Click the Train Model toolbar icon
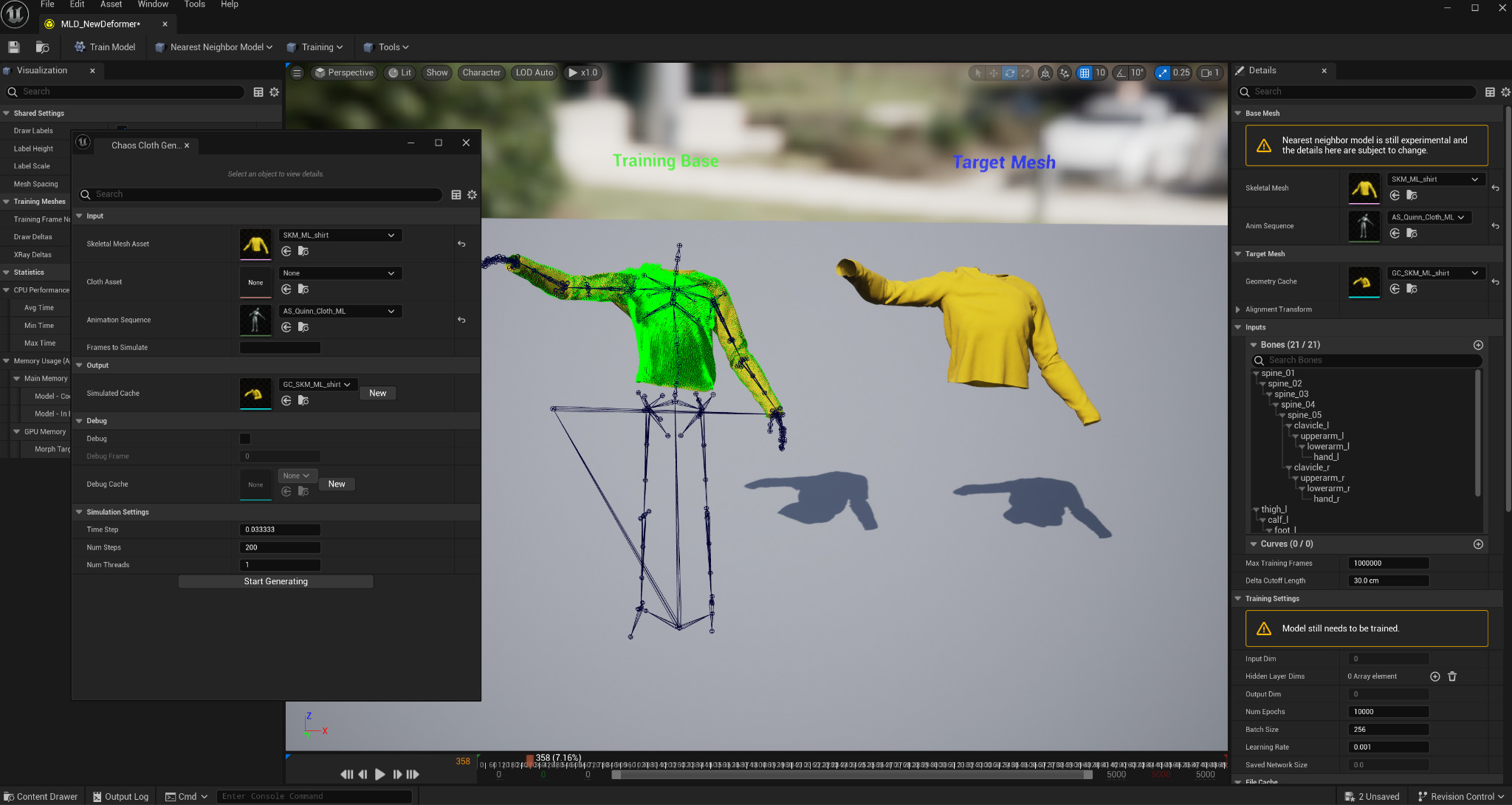This screenshot has height=805, width=1512. pos(104,47)
